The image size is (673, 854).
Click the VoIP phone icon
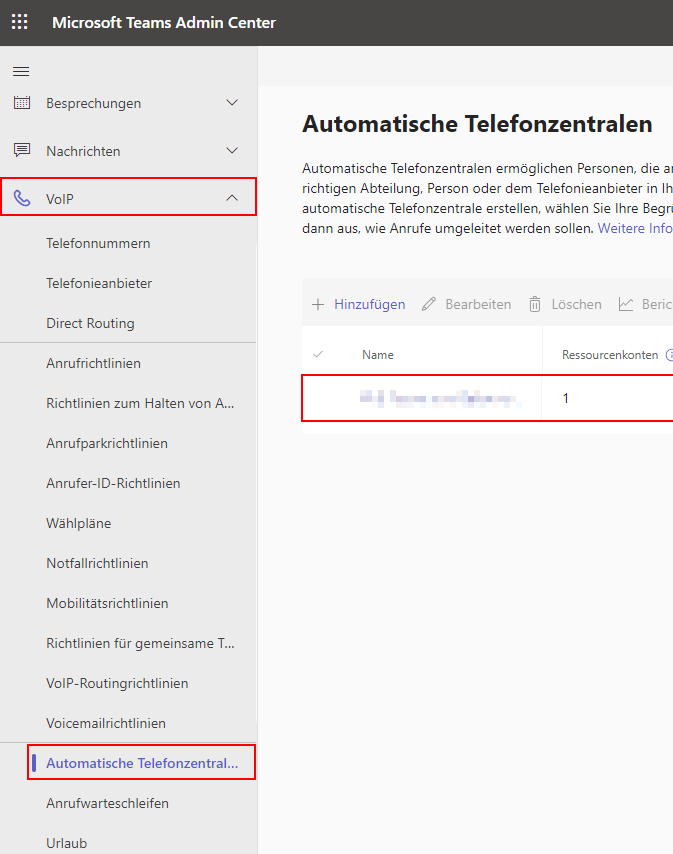click(22, 198)
